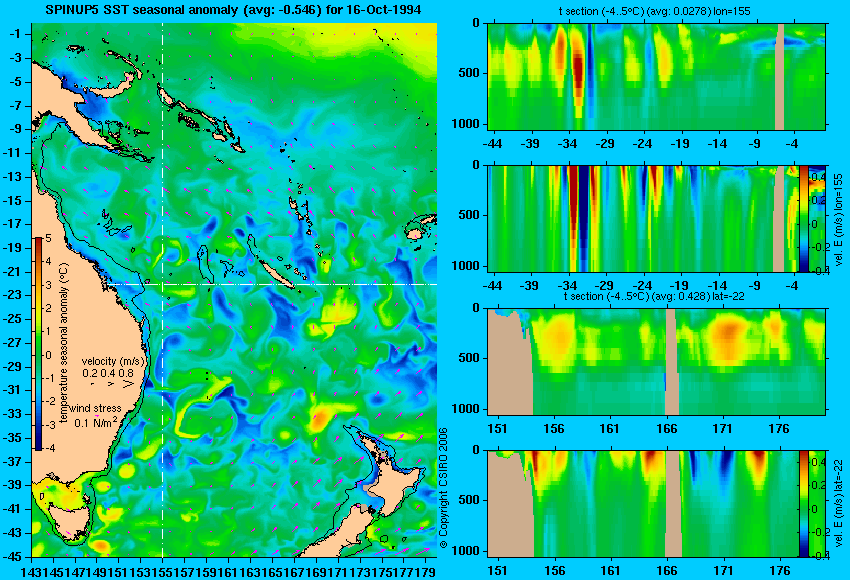
Task: Click the 'vel. E (m/s) lon=155' axis label
Action: (x=838, y=222)
